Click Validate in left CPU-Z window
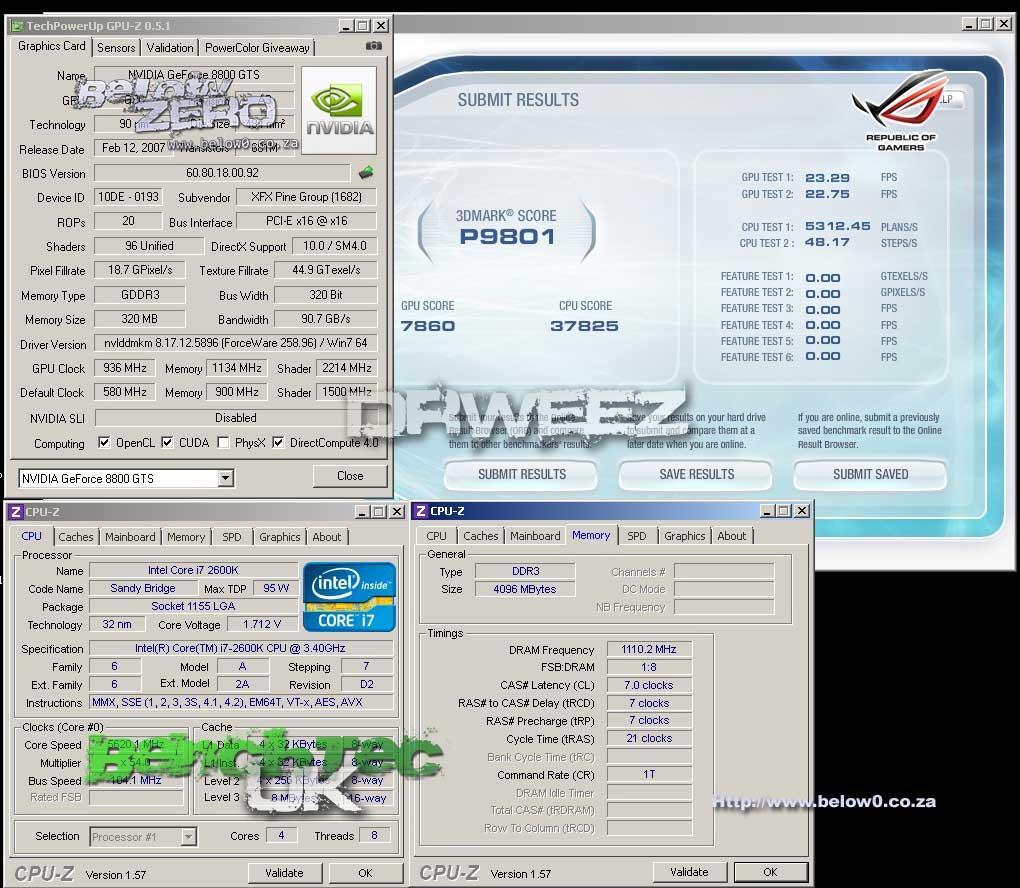The image size is (1020, 888). point(284,873)
